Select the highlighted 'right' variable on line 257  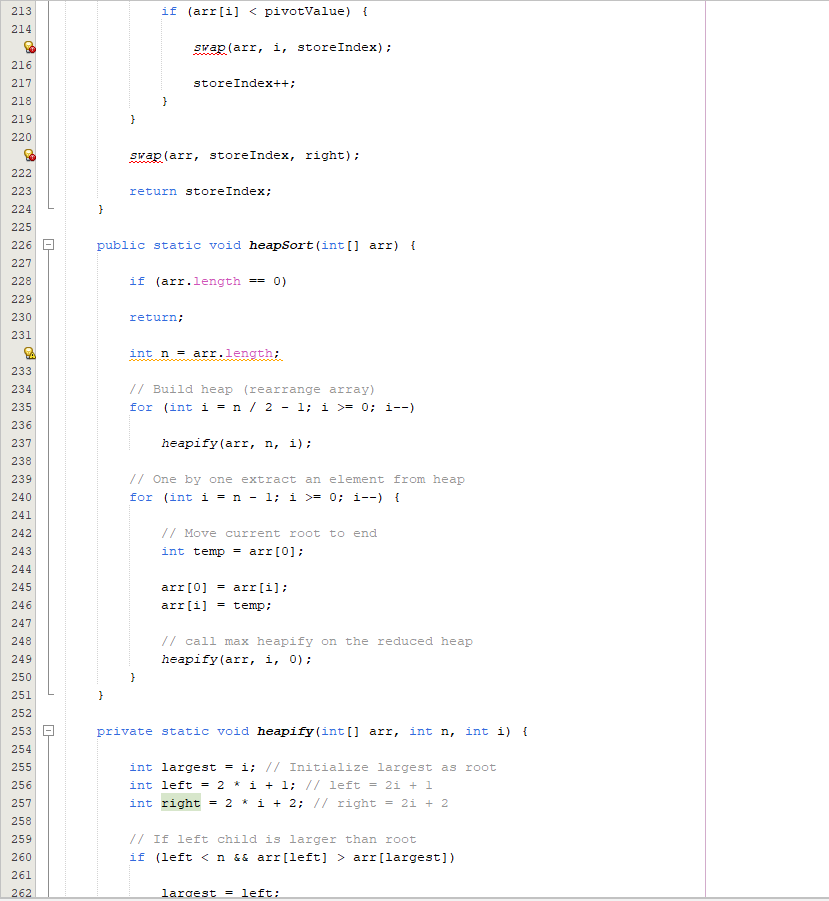(x=180, y=803)
